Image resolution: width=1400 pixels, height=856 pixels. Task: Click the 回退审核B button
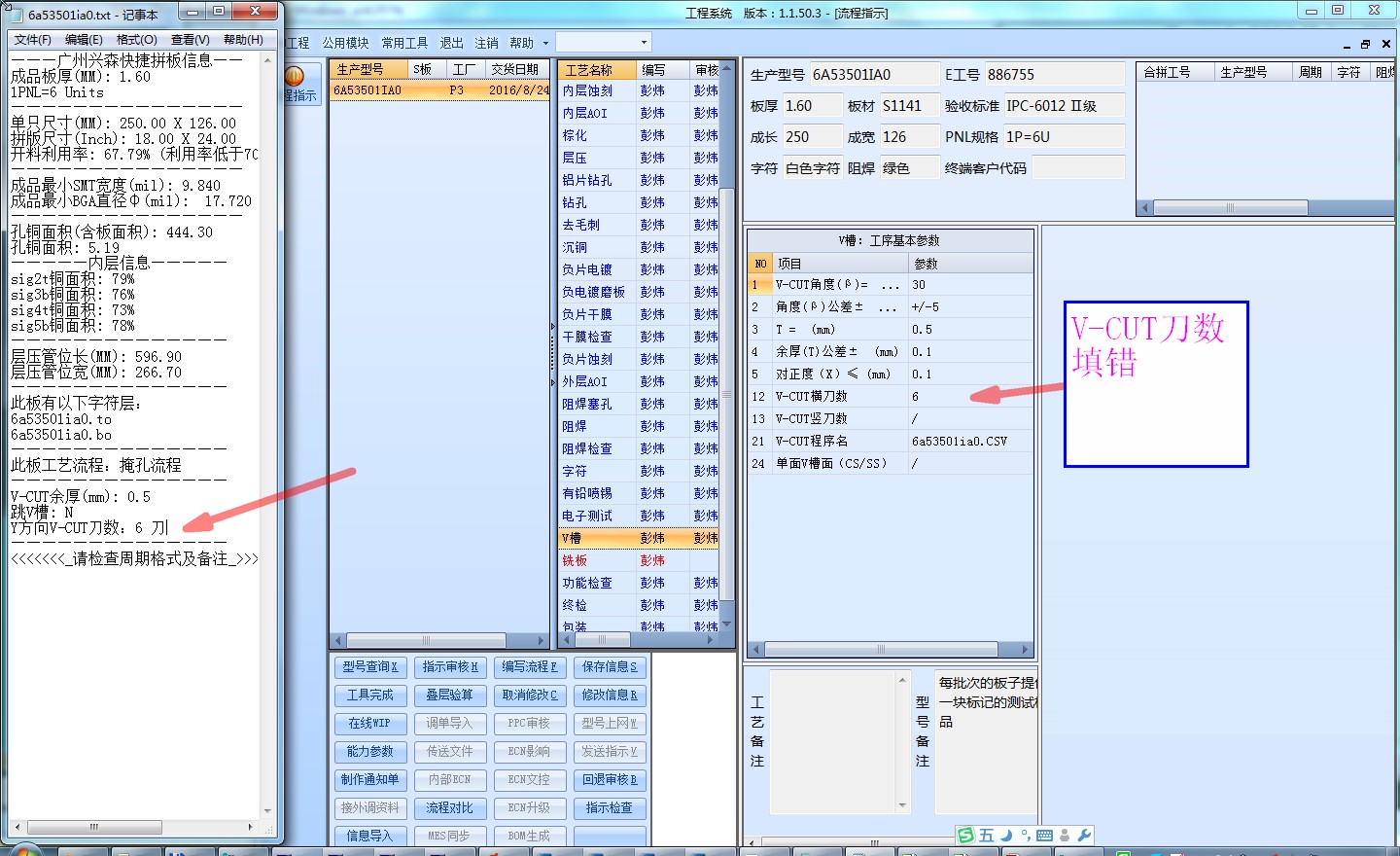tap(610, 779)
